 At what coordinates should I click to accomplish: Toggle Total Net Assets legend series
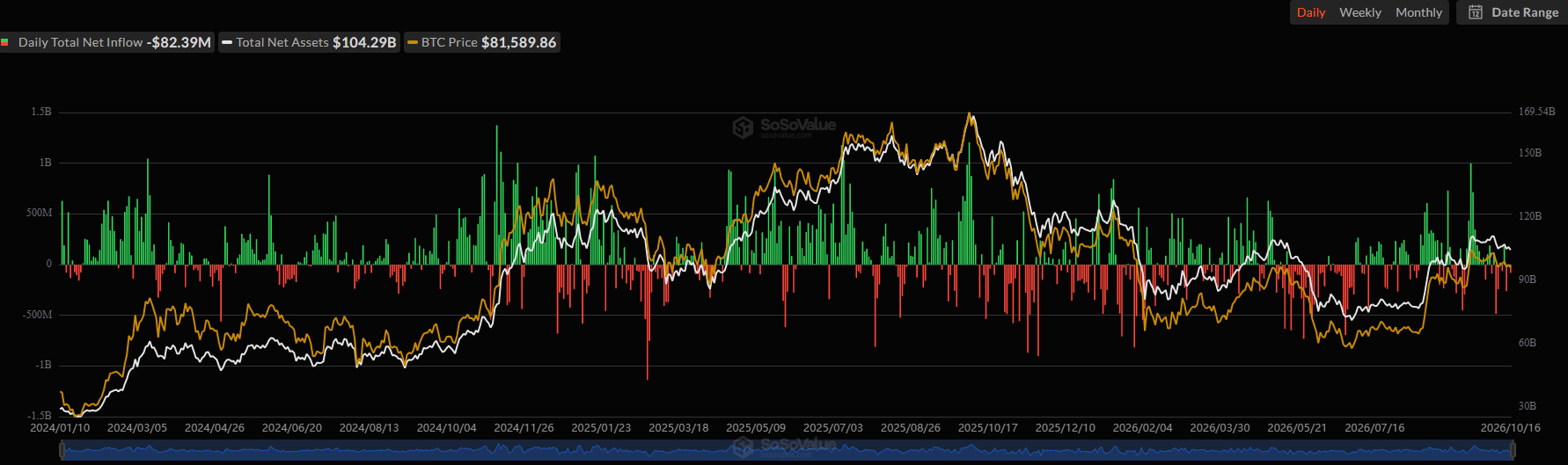(309, 42)
